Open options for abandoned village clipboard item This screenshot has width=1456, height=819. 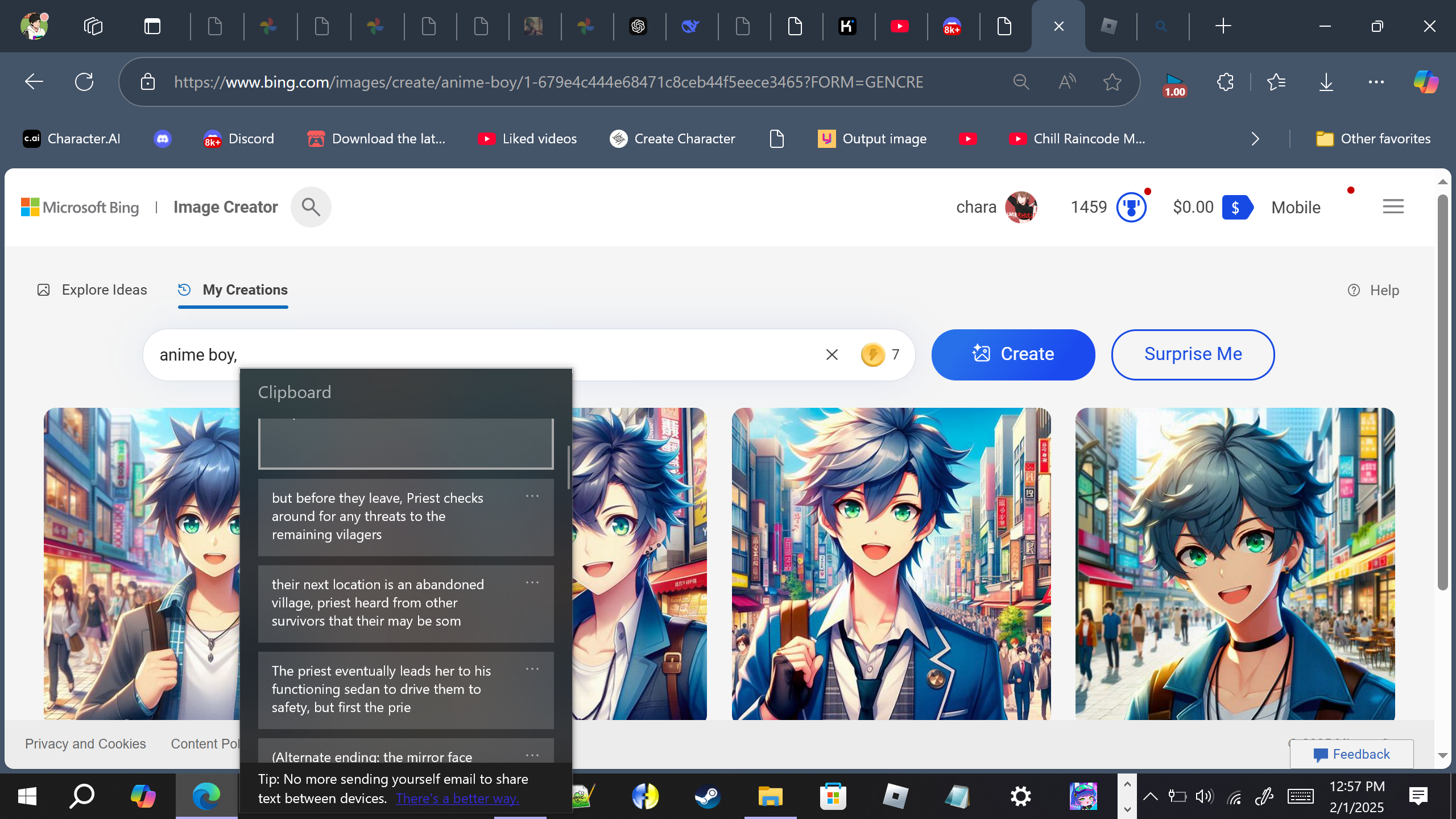[x=532, y=583]
